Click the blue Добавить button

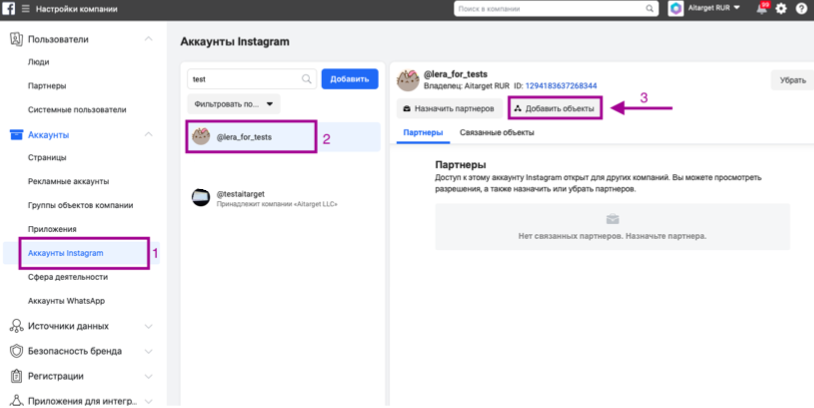tap(349, 78)
